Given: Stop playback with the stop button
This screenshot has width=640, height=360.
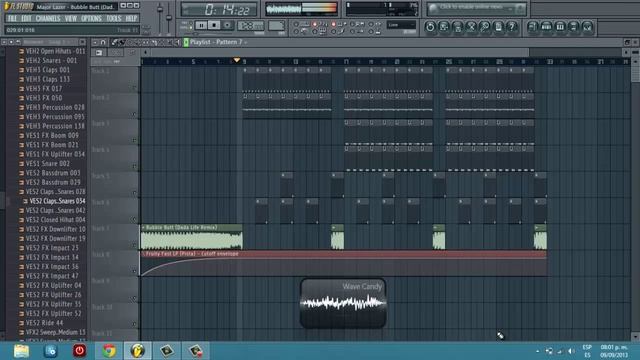Looking at the screenshot, I should 214,25.
